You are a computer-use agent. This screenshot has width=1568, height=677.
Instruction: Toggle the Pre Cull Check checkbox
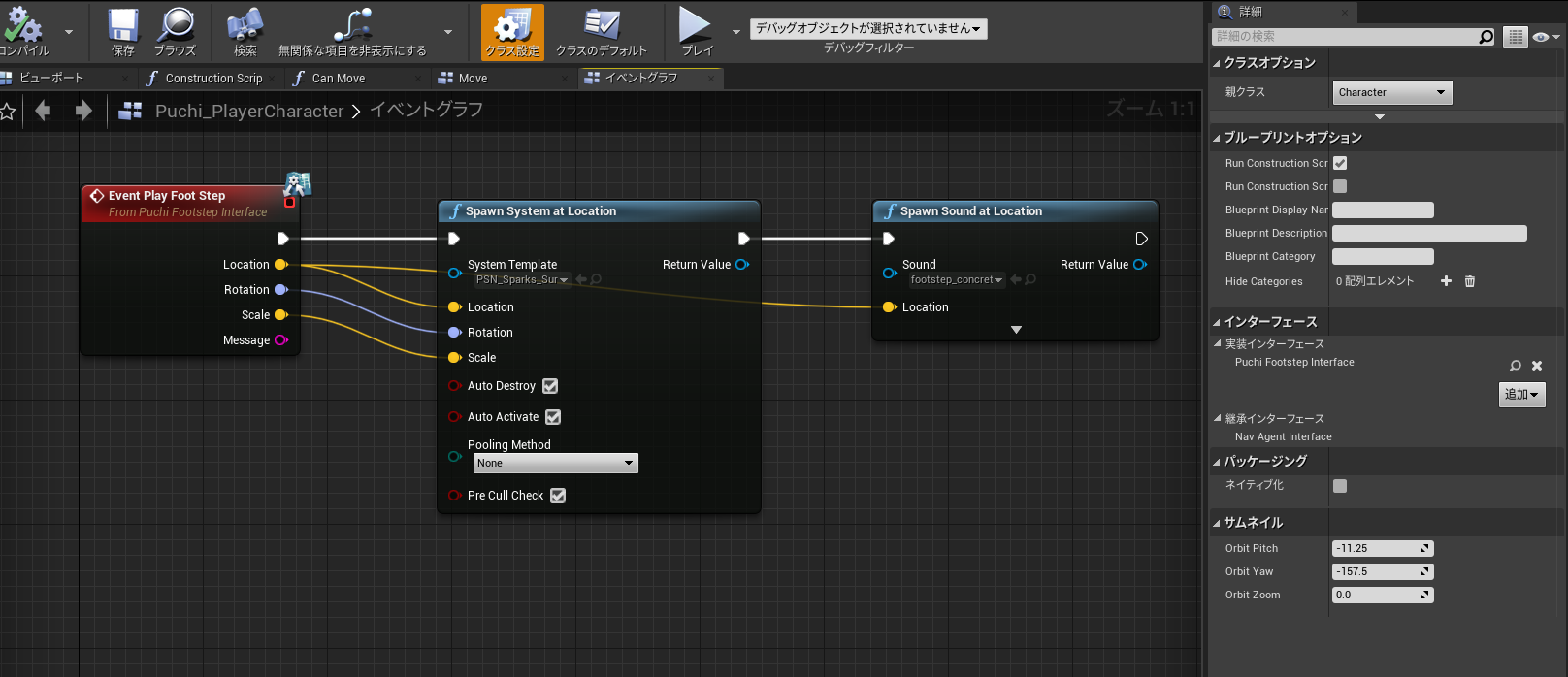(x=558, y=496)
